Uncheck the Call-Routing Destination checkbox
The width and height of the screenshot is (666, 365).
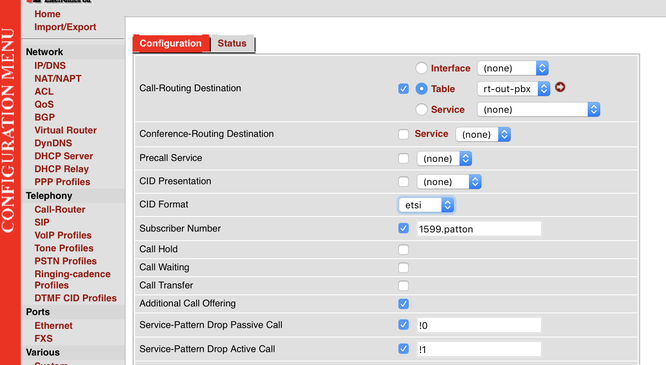point(403,88)
